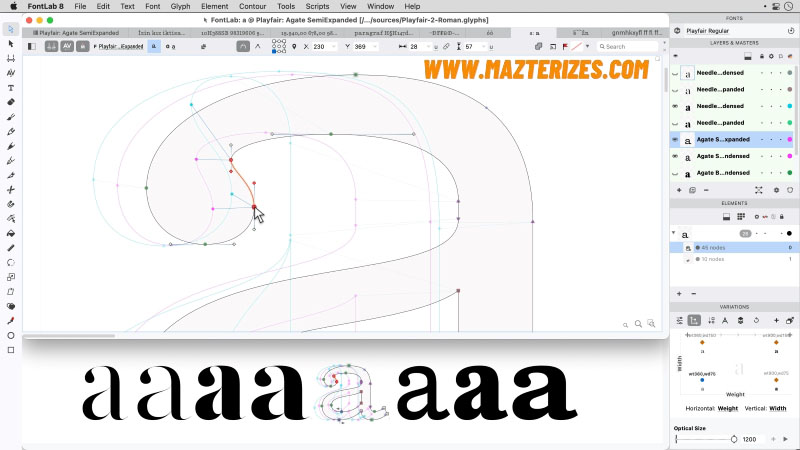Toggle the sidebar panel icon in property bar
The image size is (800, 450).
tap(32, 46)
